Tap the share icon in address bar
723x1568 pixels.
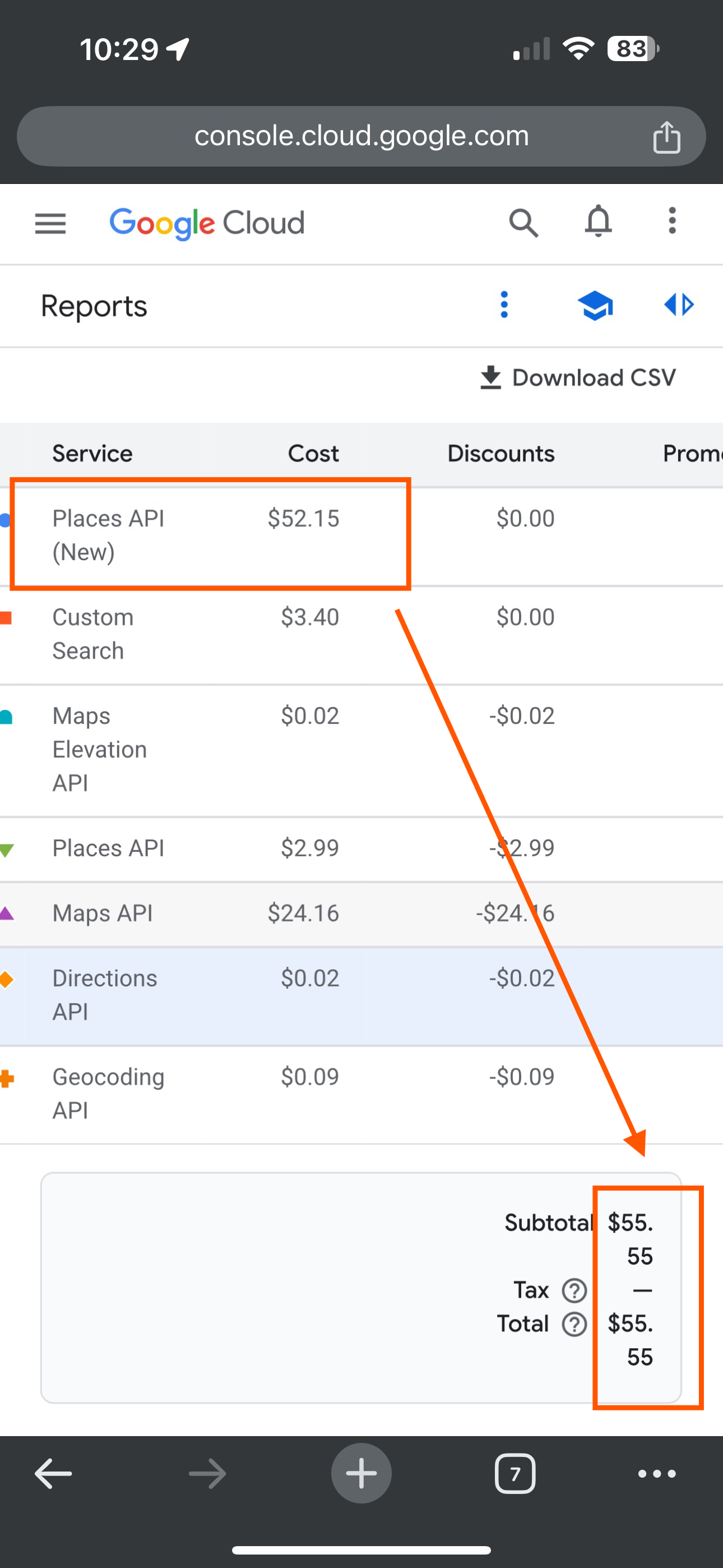click(x=666, y=136)
